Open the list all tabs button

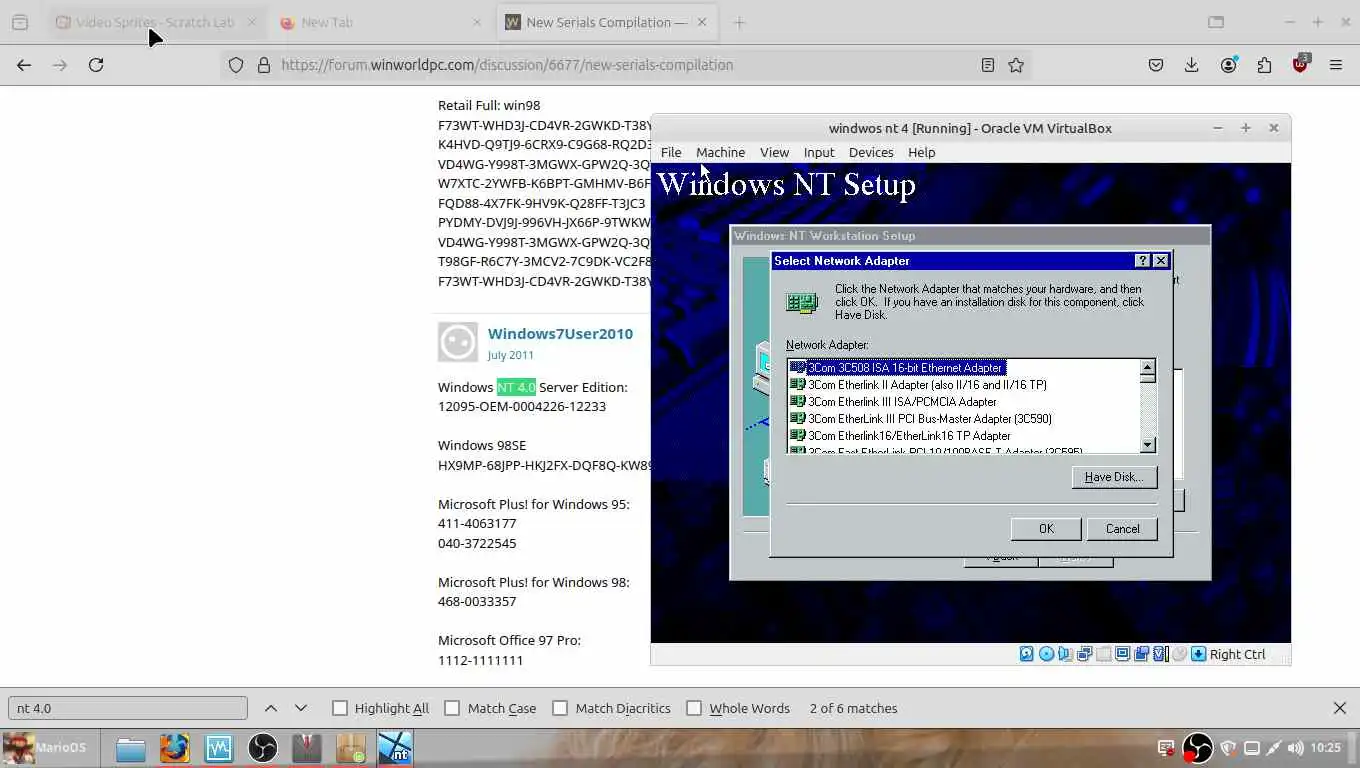coord(1216,22)
